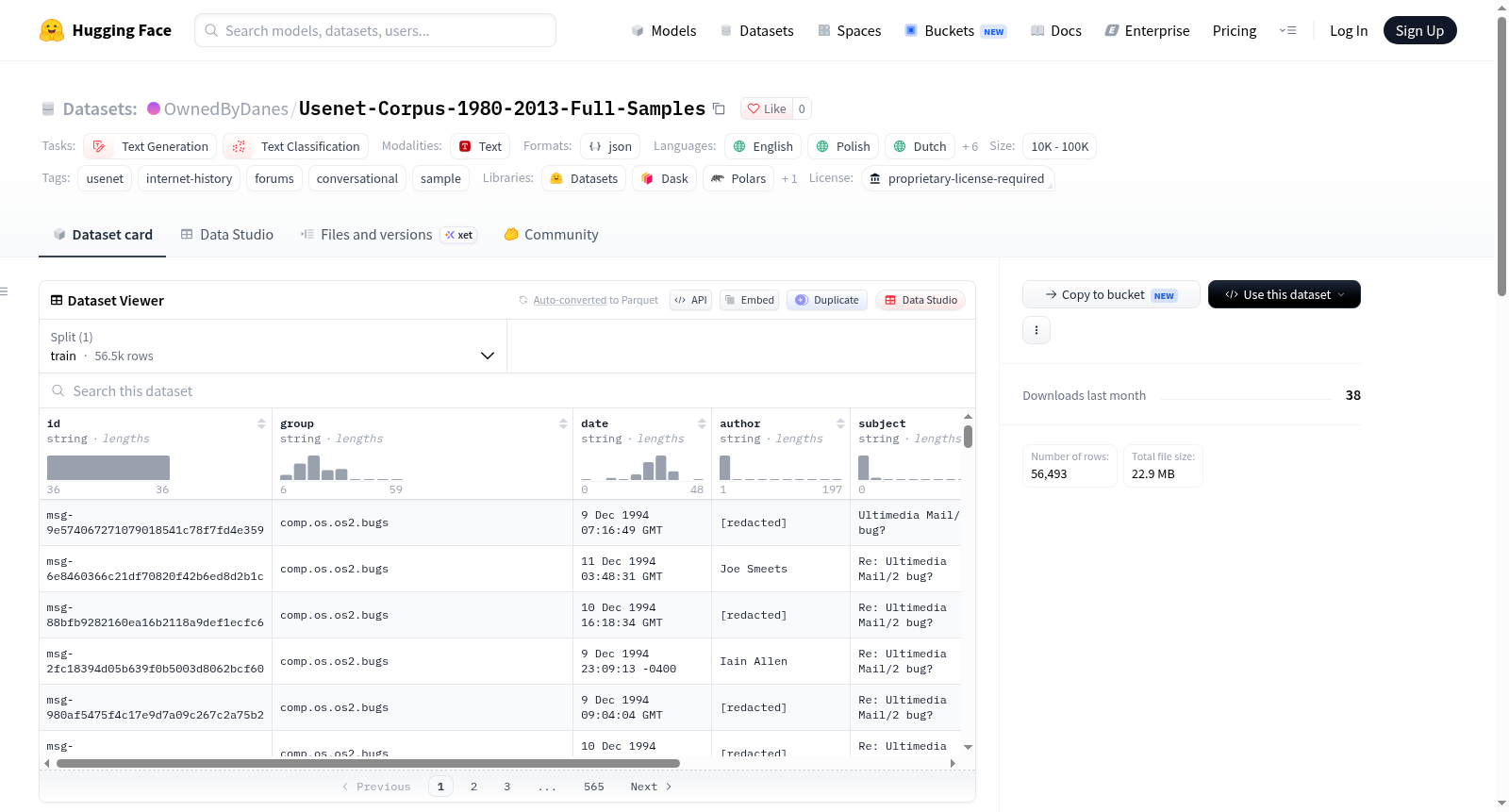Open the Spaces nav item

pos(849,30)
